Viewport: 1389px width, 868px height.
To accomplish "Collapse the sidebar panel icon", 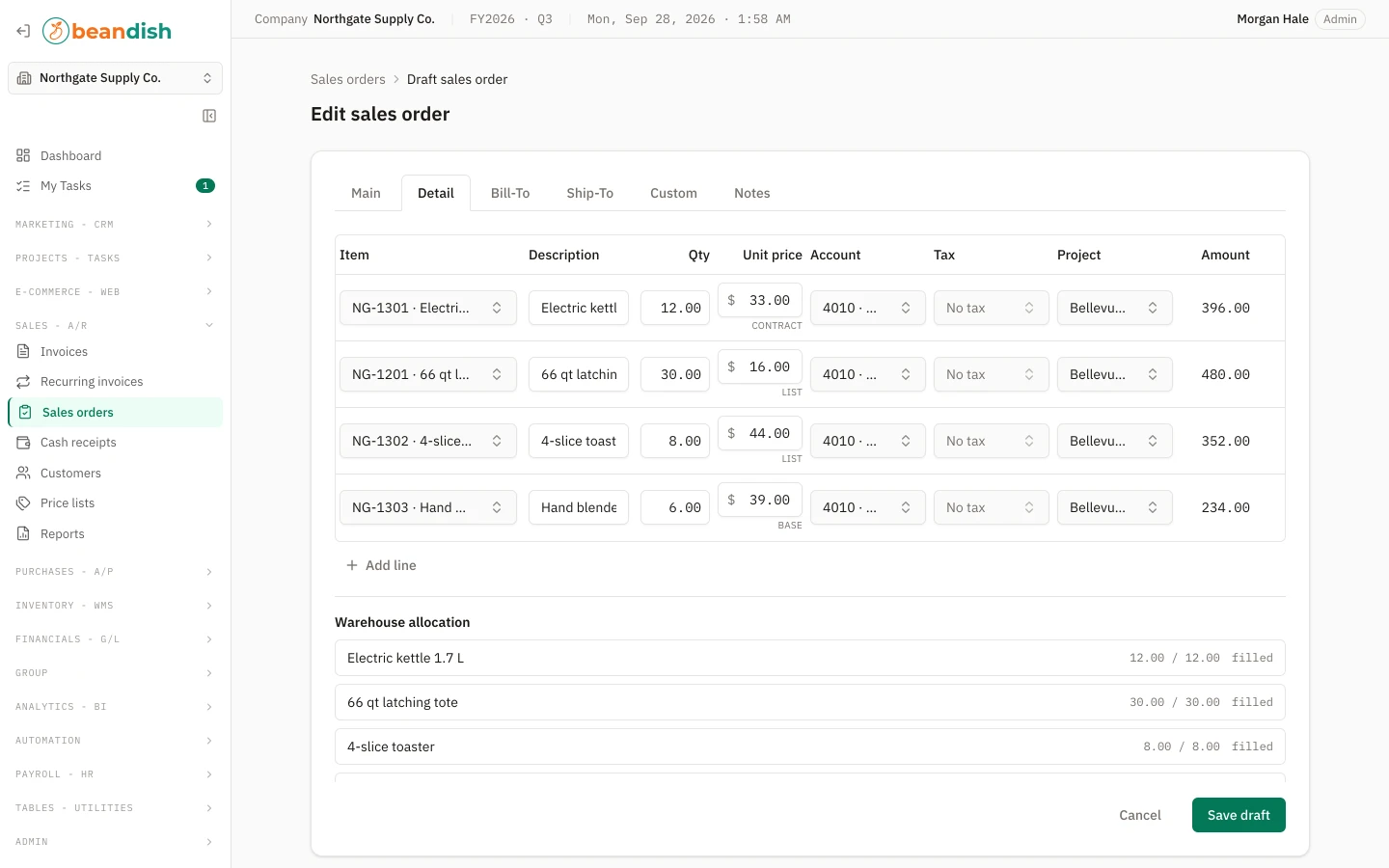I will [209, 116].
